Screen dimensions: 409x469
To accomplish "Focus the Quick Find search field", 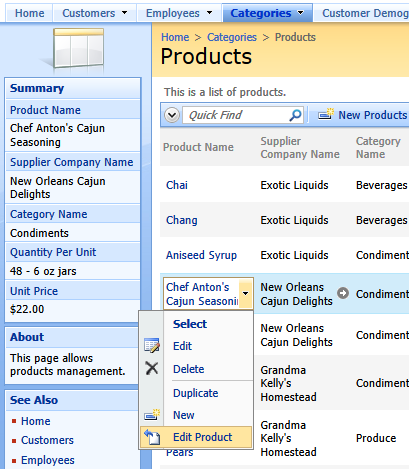I will coord(235,115).
